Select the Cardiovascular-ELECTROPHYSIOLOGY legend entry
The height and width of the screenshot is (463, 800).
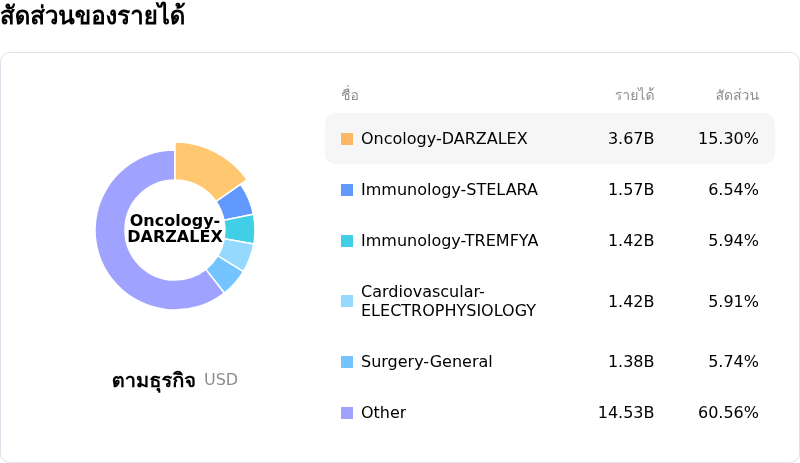click(448, 301)
